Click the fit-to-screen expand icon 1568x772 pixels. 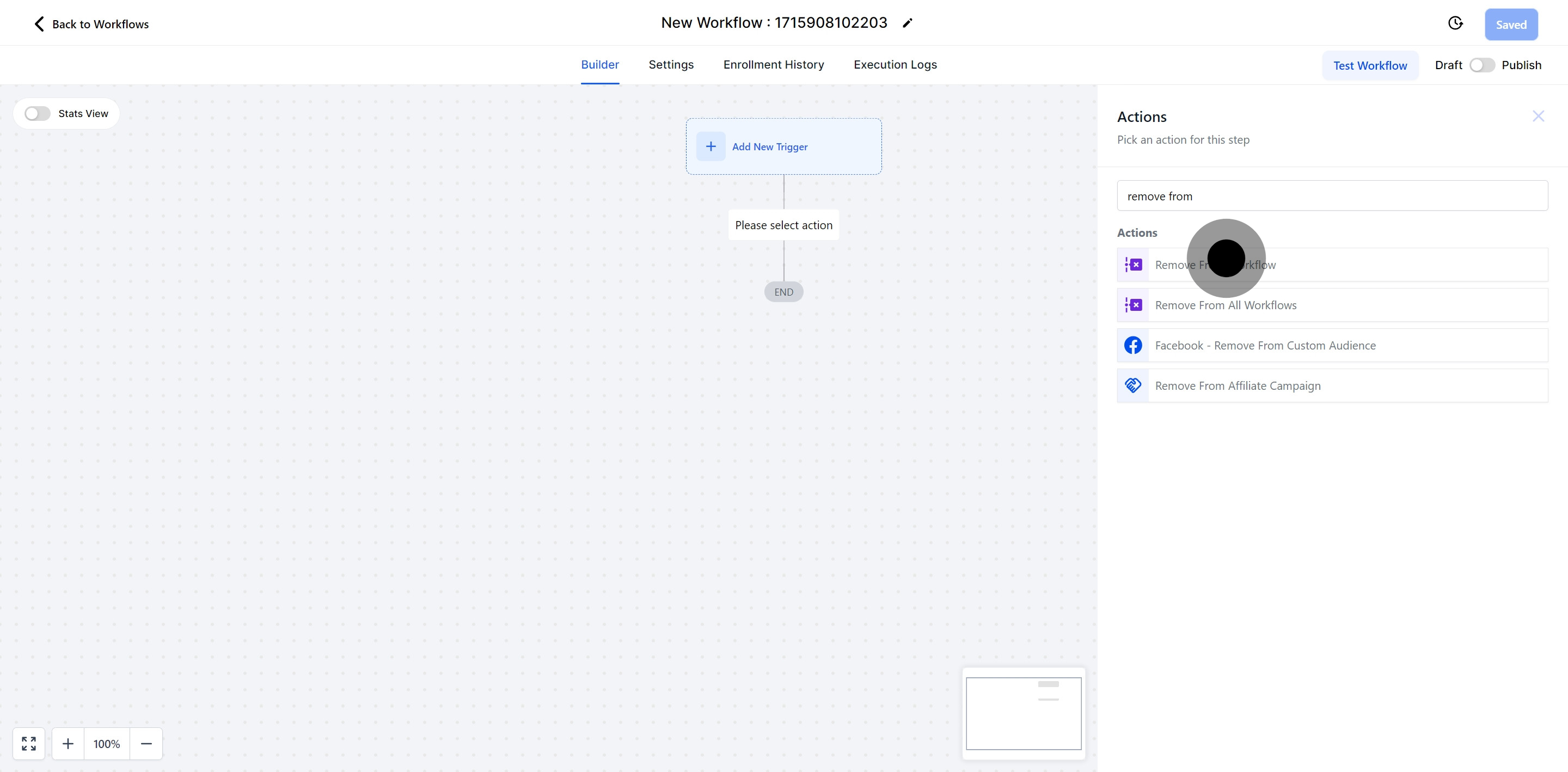click(29, 743)
